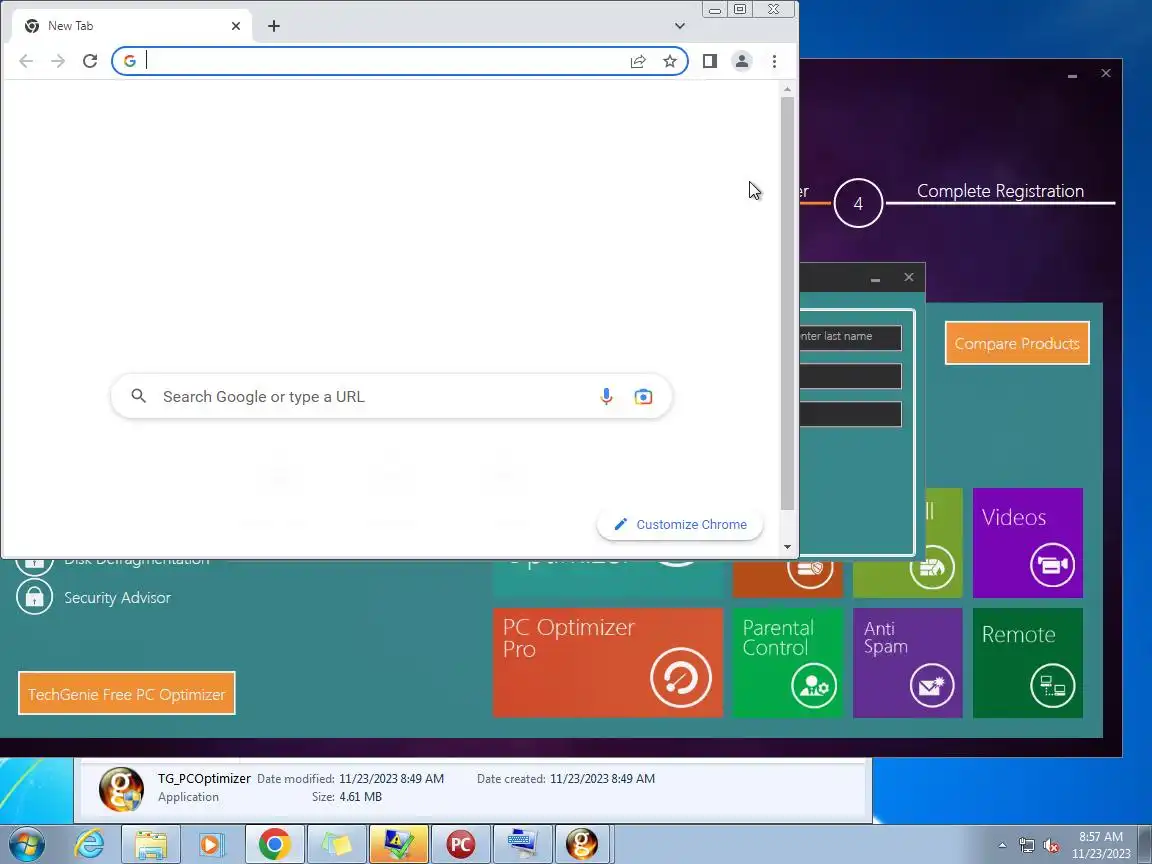
Task: Start voice search with microphone icon
Action: pyautogui.click(x=606, y=397)
